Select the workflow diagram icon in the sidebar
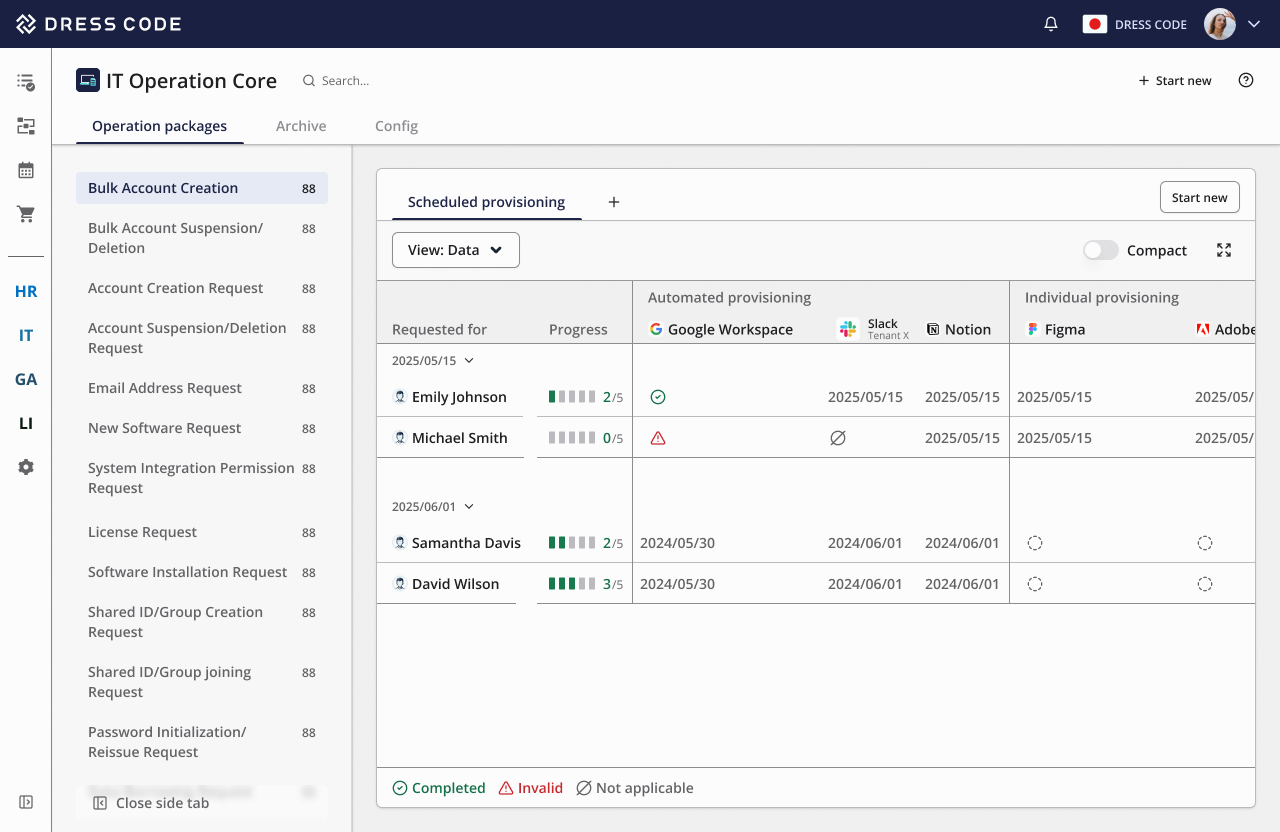1280x832 pixels. [x=25, y=125]
